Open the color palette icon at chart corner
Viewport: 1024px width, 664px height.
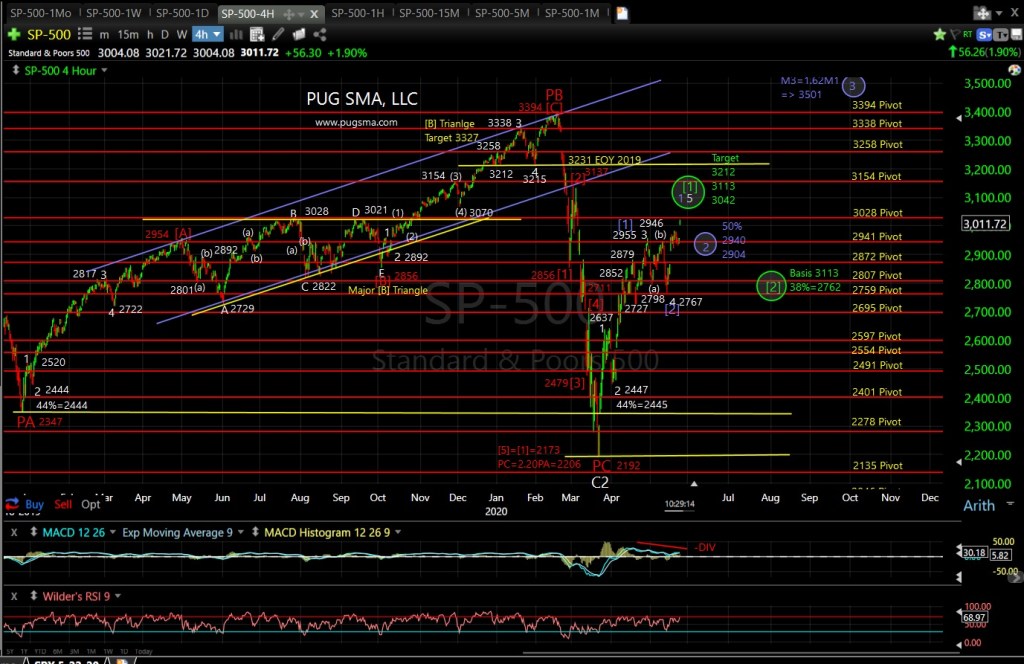[x=1014, y=70]
